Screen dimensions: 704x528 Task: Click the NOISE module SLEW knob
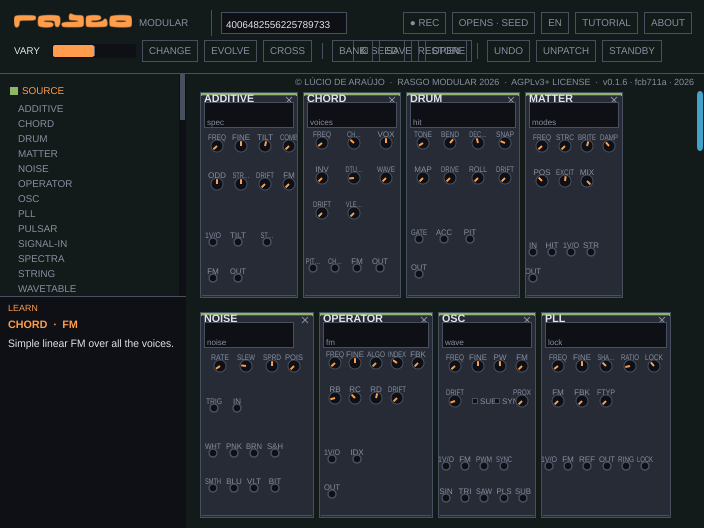pyautogui.click(x=246, y=366)
